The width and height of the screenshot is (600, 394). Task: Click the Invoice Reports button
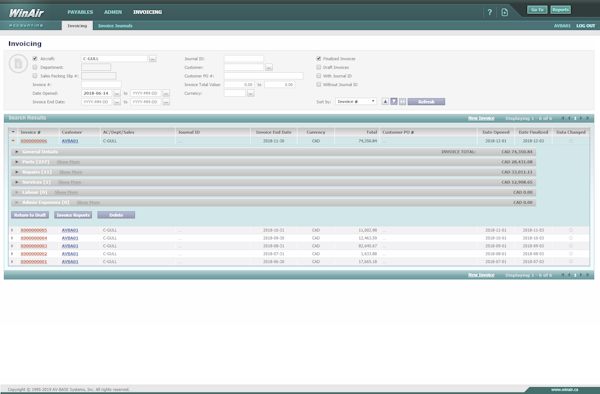73,215
